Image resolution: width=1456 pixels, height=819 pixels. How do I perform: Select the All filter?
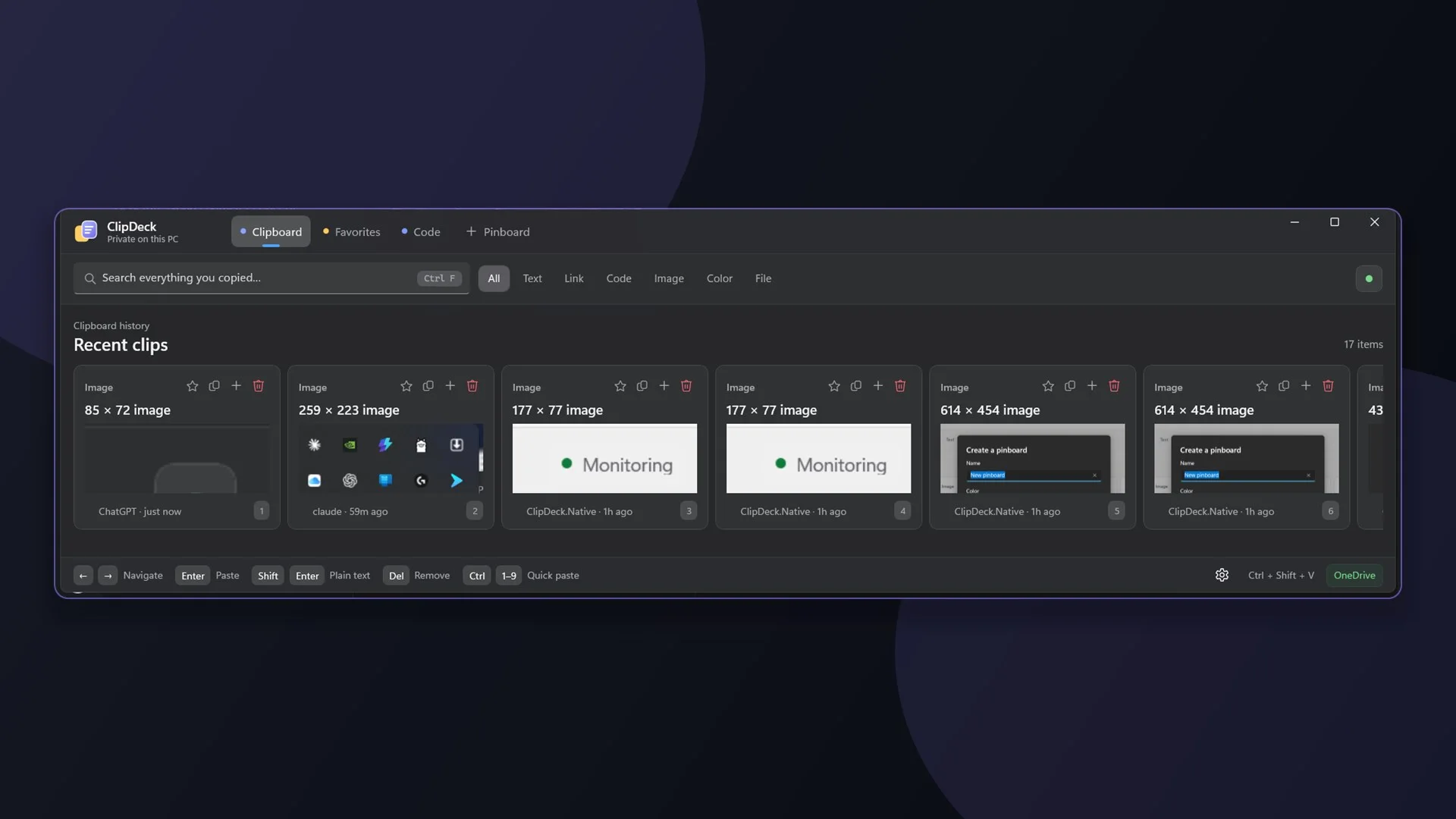click(x=494, y=278)
